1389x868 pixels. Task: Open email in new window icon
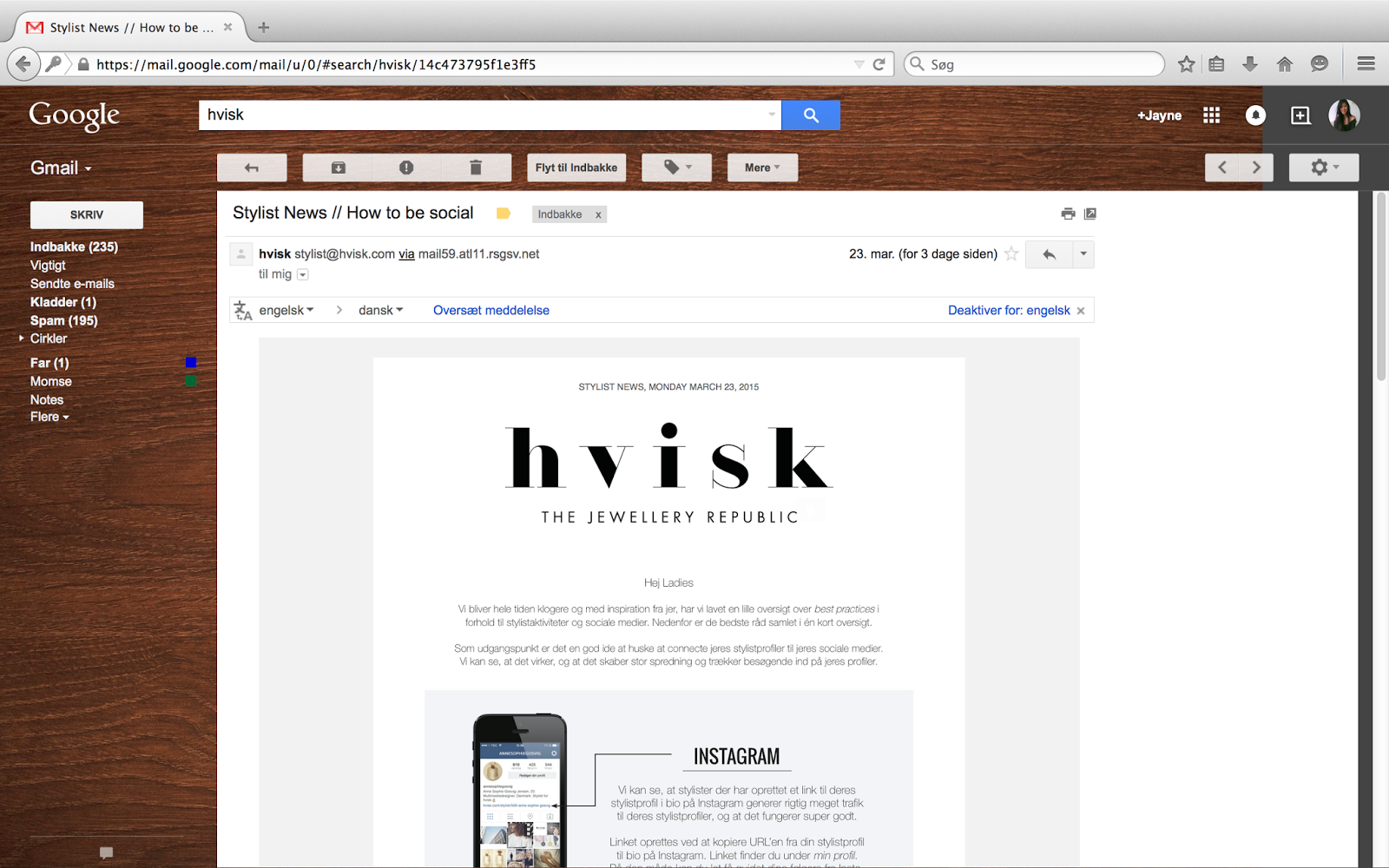pos(1090,214)
